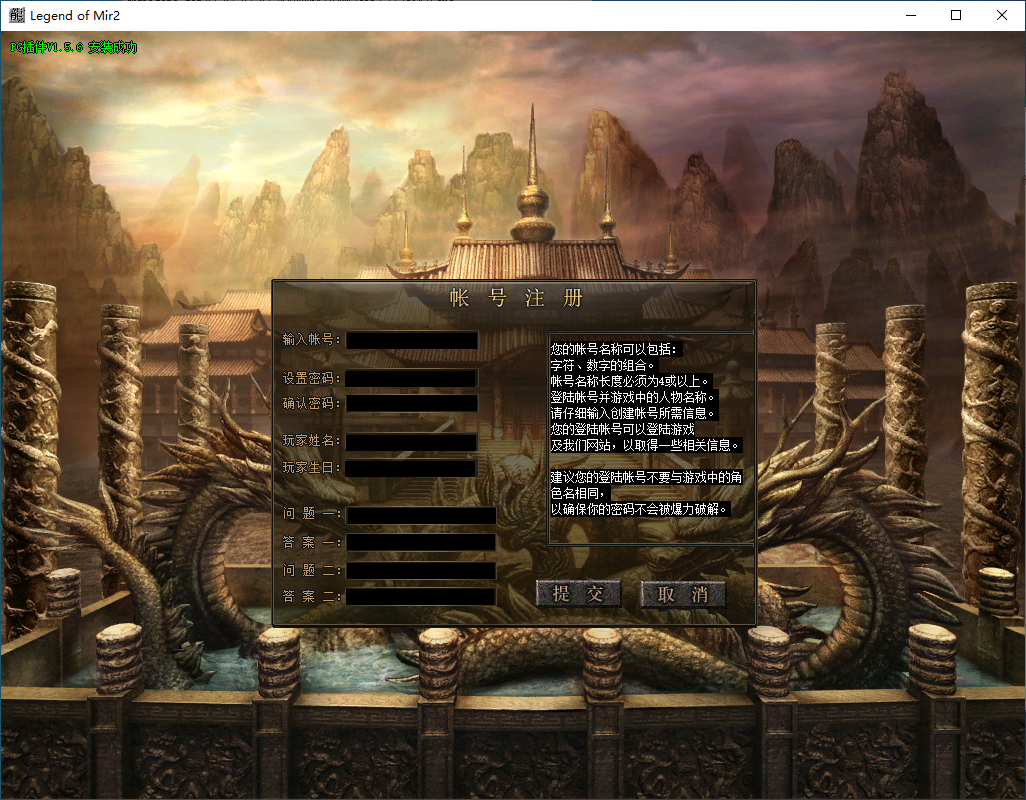Click the 帐号名称长度必须为4或以上 hint line
The image size is (1026, 800).
click(x=629, y=381)
